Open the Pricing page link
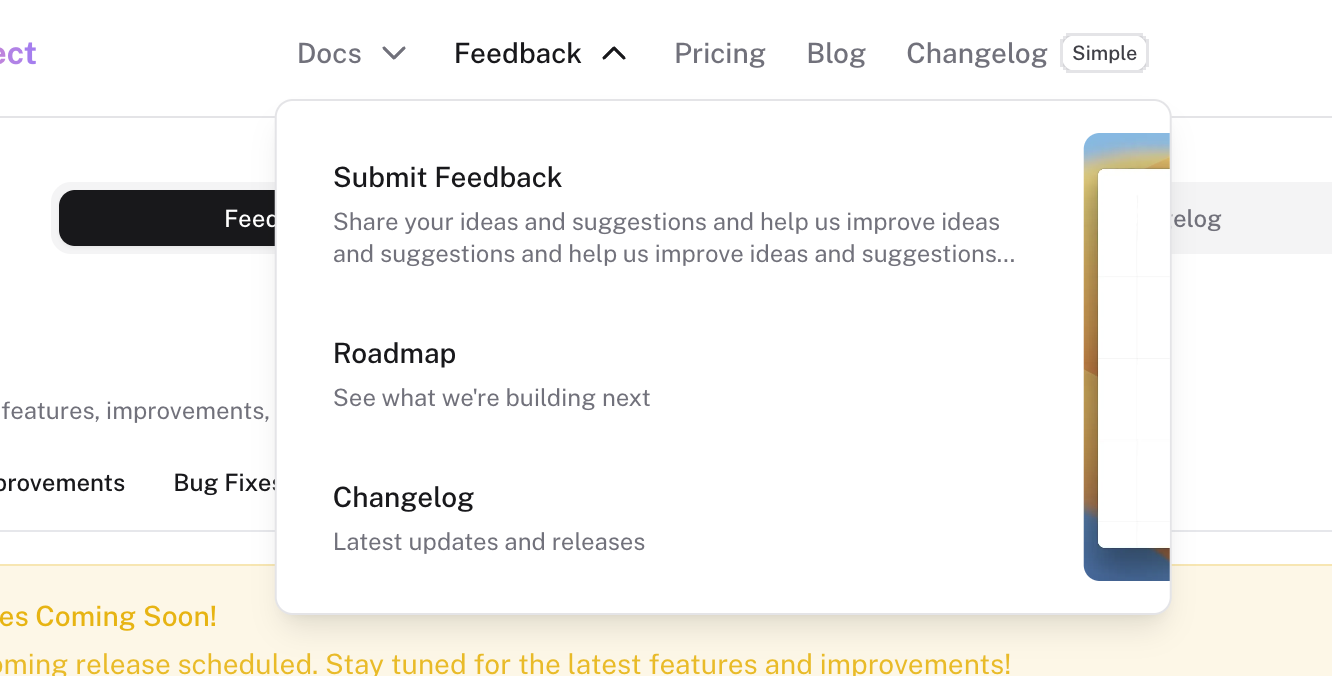The height and width of the screenshot is (676, 1332). click(x=720, y=53)
